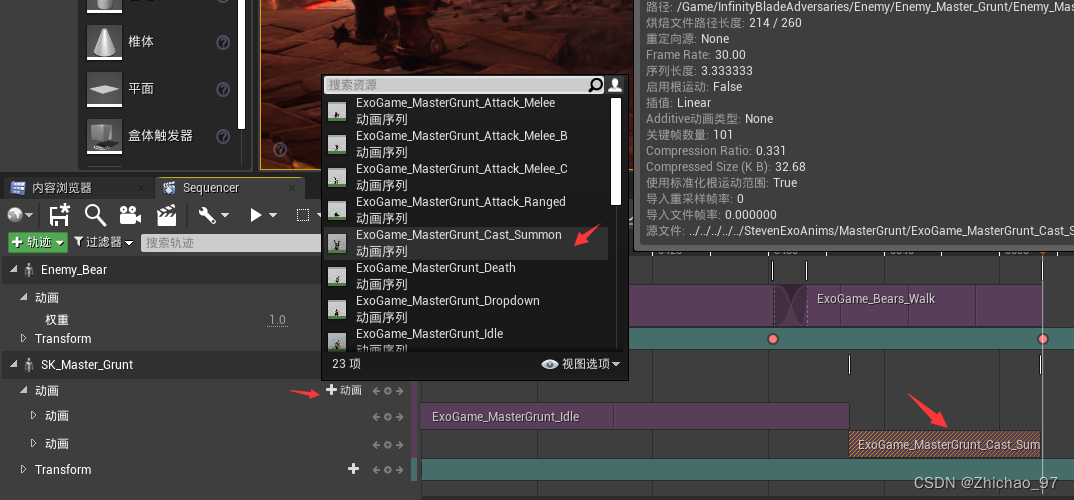1074x500 pixels.
Task: Select ExoGame_MasterGrunt_Attack_Melee_C animation asset
Action: coord(466,177)
